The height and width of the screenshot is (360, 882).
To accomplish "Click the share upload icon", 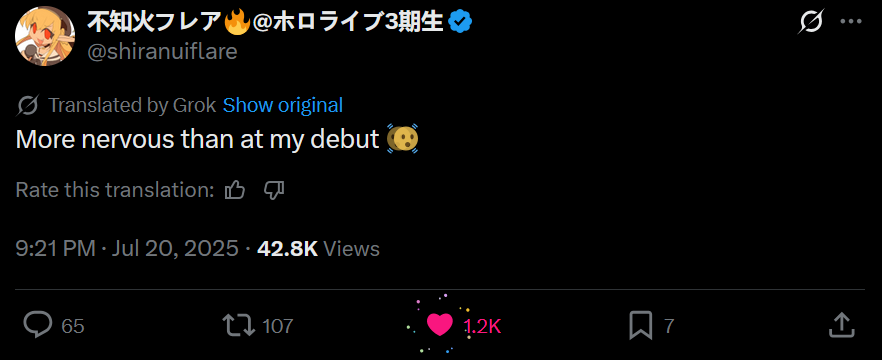I will click(842, 325).
